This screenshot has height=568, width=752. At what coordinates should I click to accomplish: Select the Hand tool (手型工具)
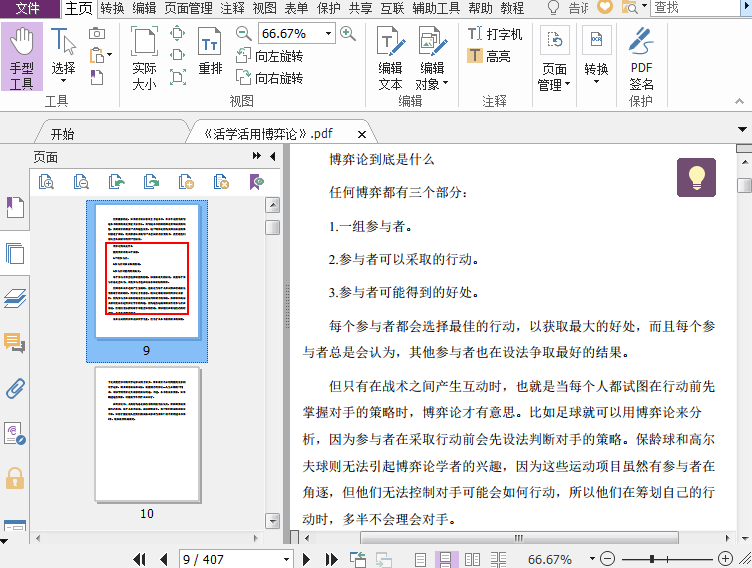coord(22,57)
